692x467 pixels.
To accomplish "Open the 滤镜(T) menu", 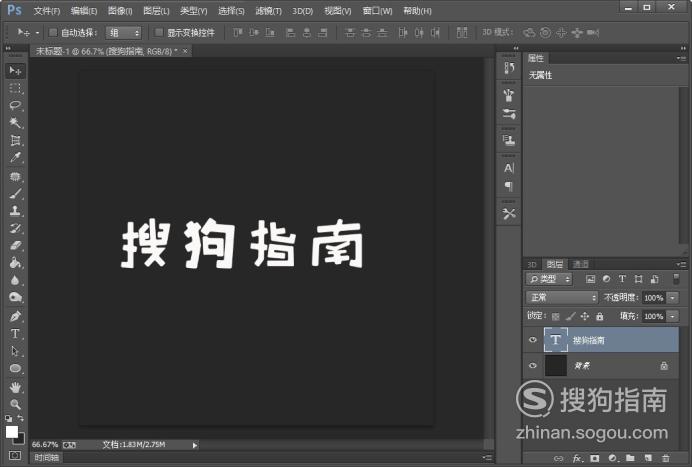I will pyautogui.click(x=268, y=11).
